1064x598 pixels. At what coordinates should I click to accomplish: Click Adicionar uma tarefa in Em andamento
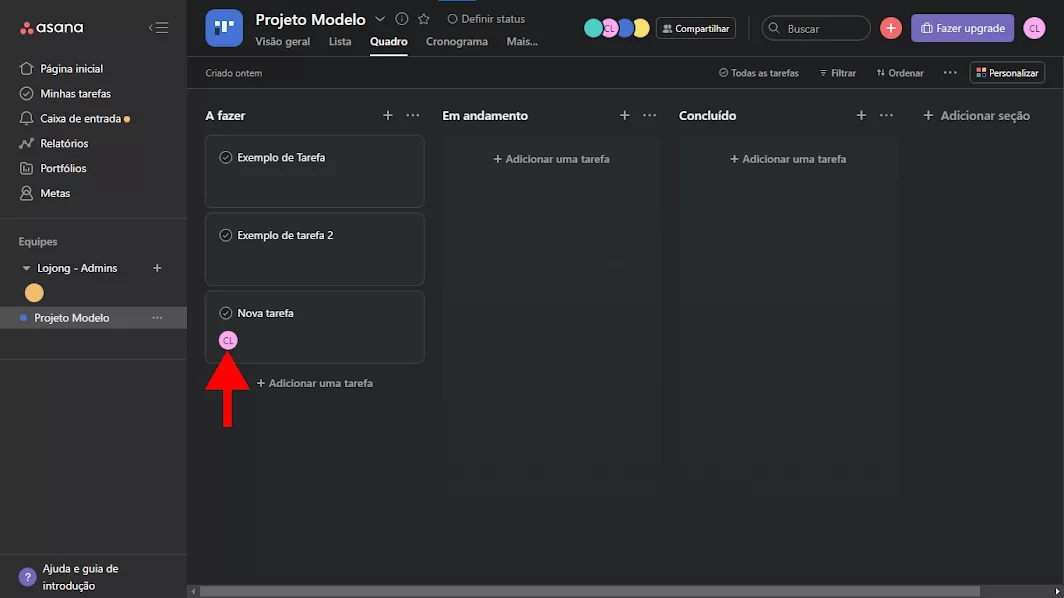point(551,159)
